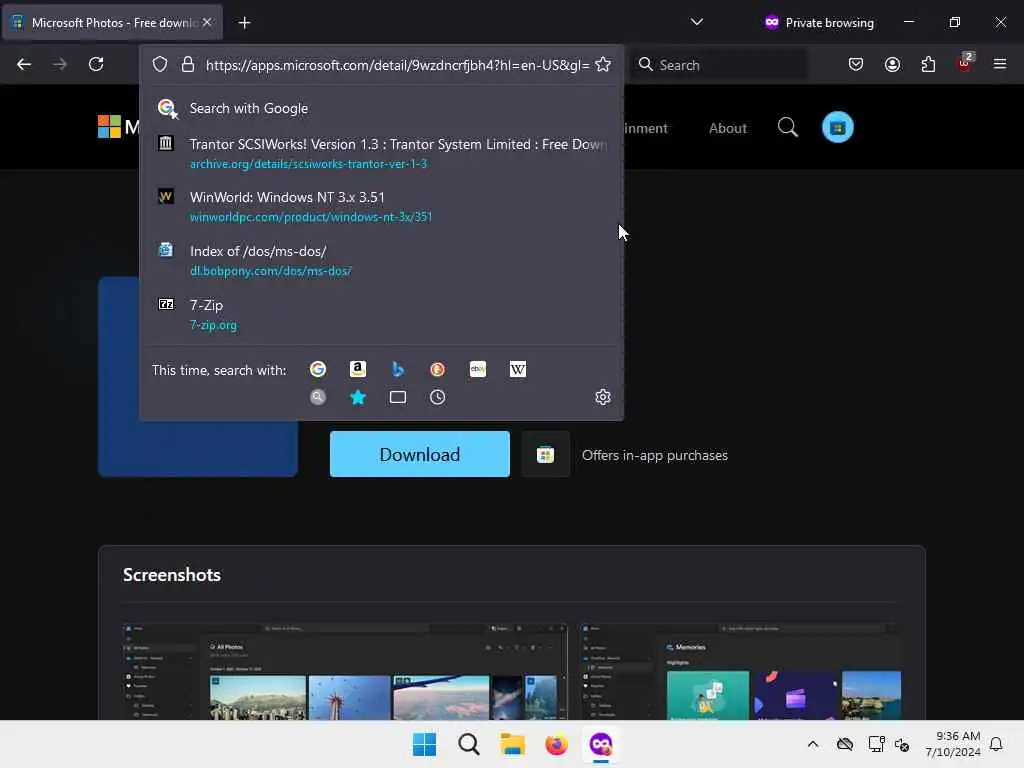Image resolution: width=1024 pixels, height=768 pixels.
Task: Open Windows taskbar search
Action: 468,744
